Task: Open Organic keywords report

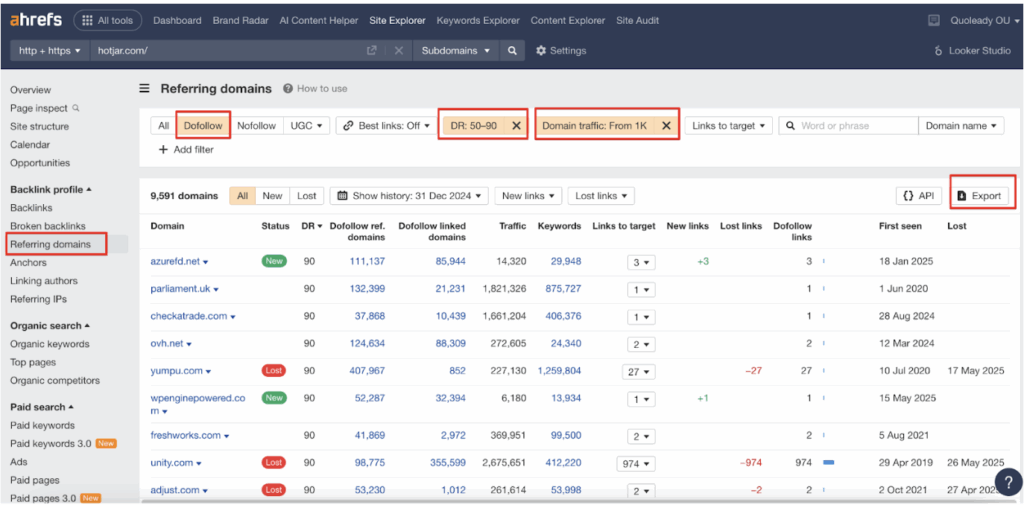Action: pyautogui.click(x=50, y=344)
